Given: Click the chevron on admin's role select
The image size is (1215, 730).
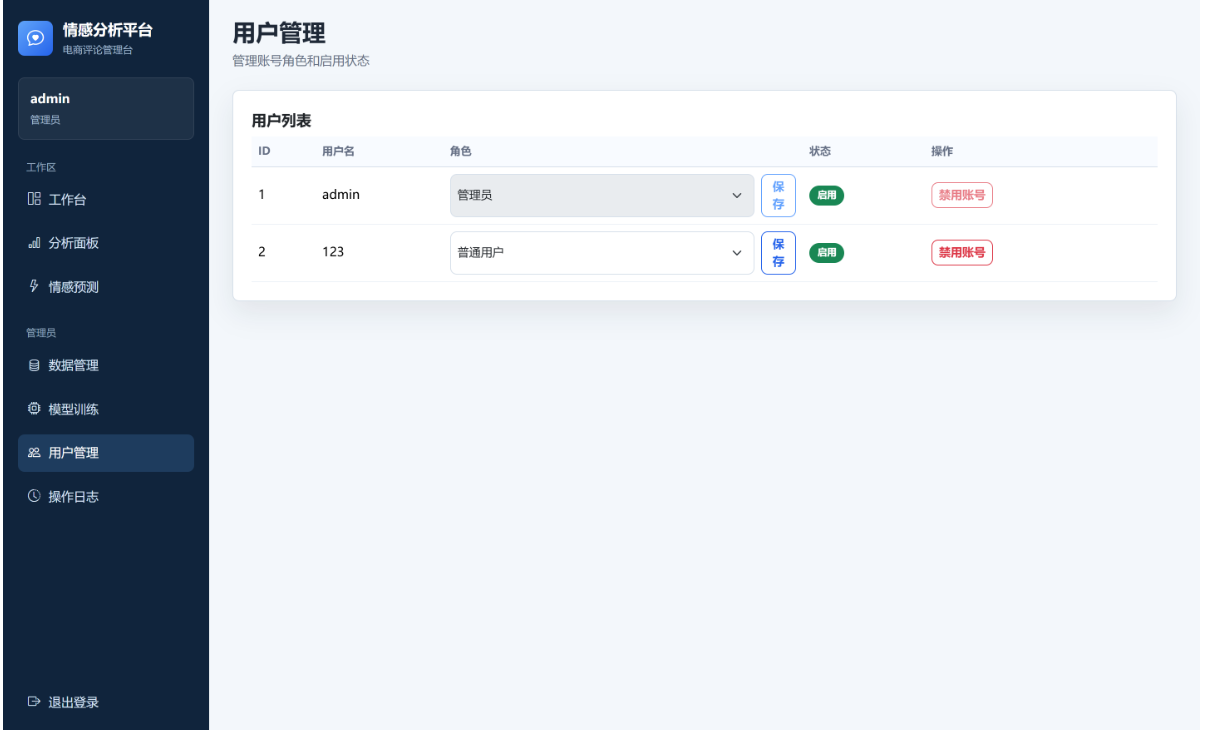Looking at the screenshot, I should click(737, 195).
